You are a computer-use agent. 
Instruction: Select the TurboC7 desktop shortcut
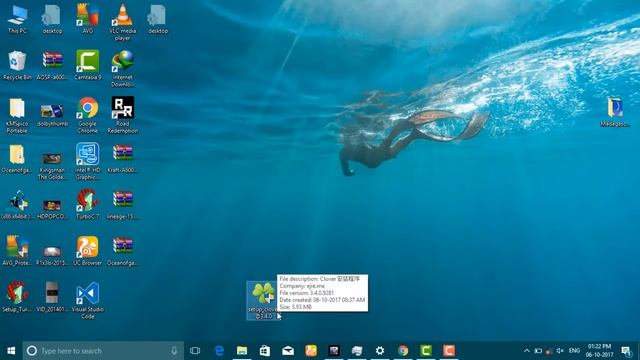tap(87, 205)
